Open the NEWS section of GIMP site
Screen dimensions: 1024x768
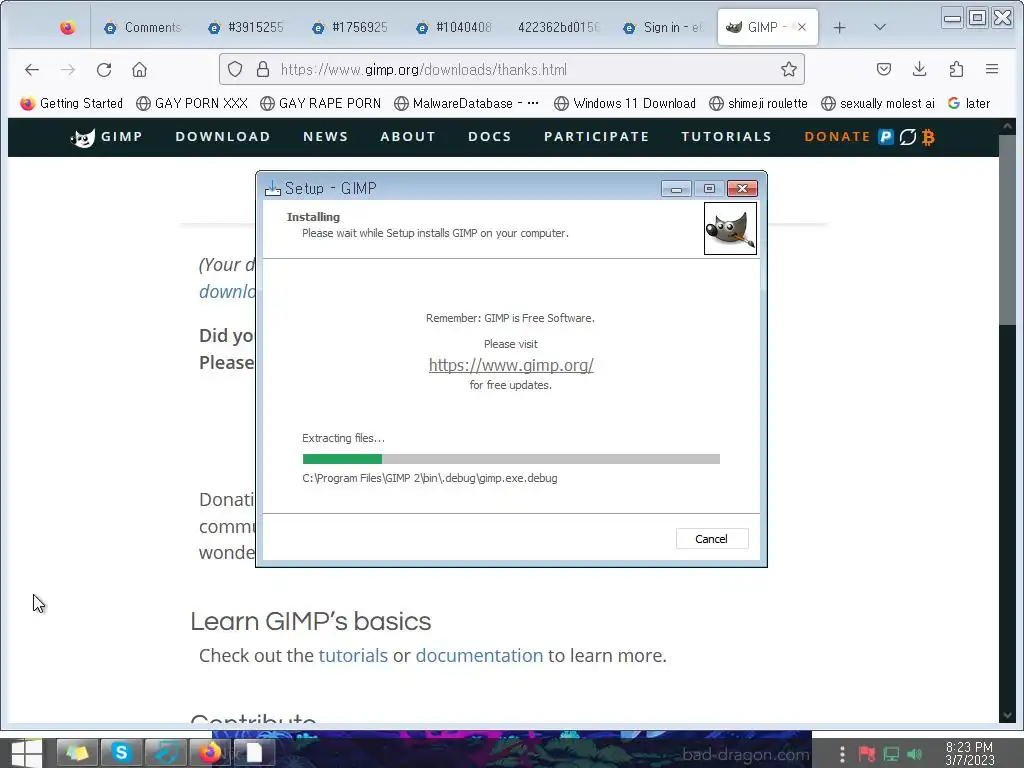click(325, 136)
